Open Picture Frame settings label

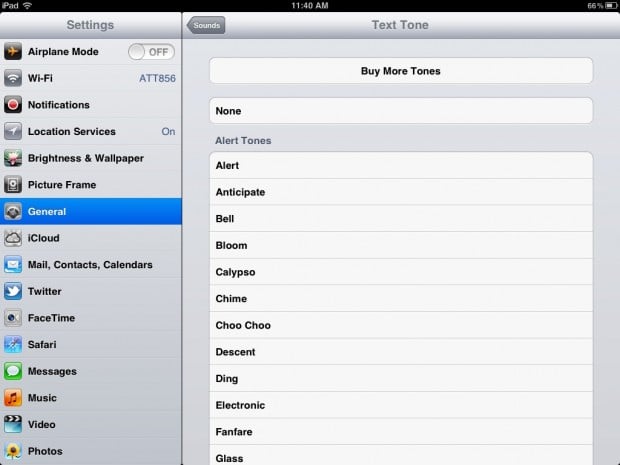coord(62,185)
